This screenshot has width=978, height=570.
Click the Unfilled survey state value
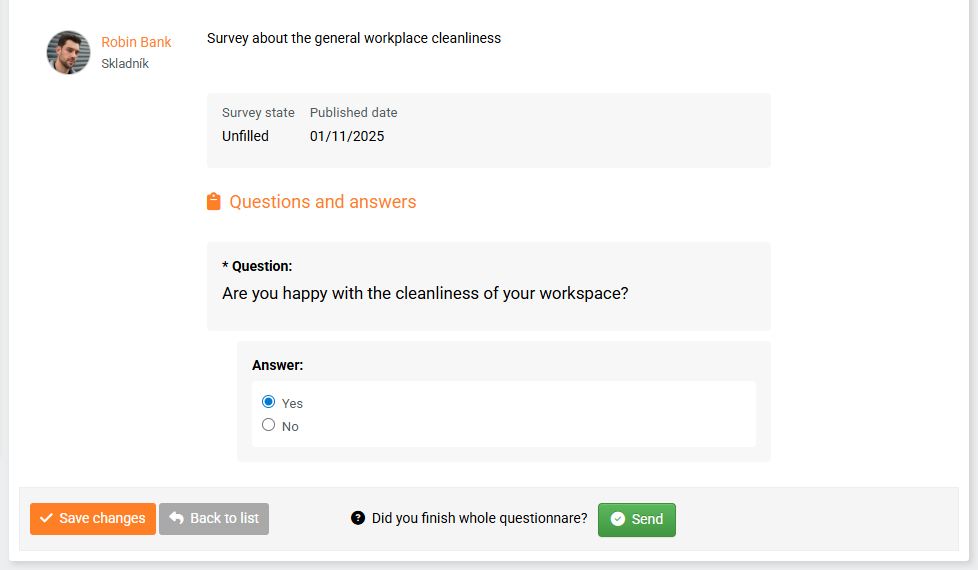[x=245, y=136]
